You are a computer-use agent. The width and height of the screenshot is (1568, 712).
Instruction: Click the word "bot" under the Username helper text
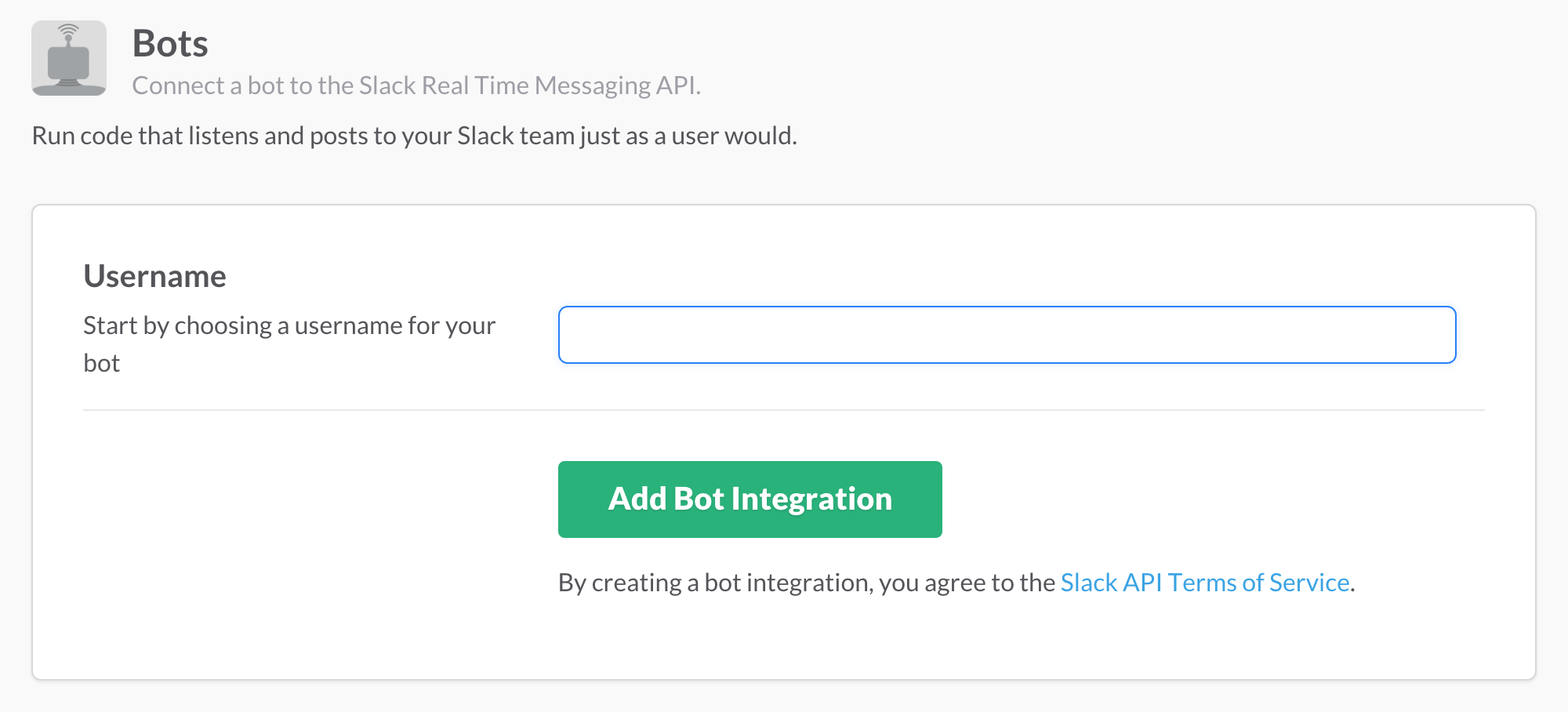(x=102, y=363)
